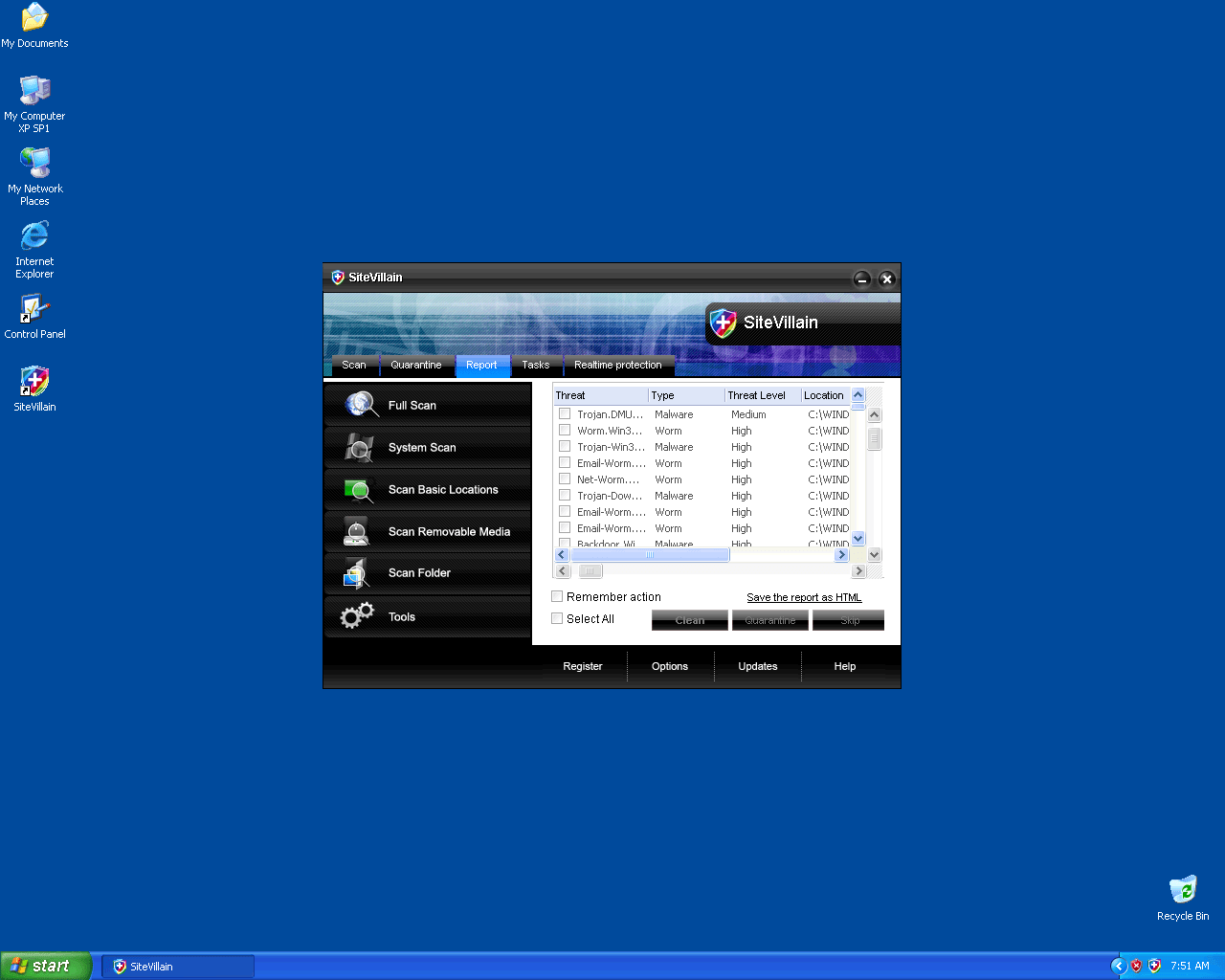Click the Full Scan magnifier icon
Viewport: 1225px width, 980px height.
[x=361, y=405]
